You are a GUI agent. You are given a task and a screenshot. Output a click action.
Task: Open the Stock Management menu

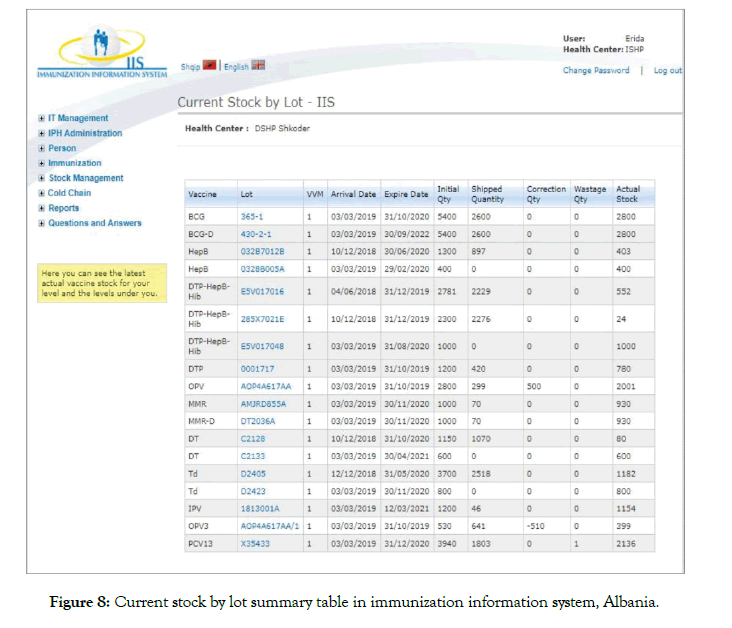86,178
